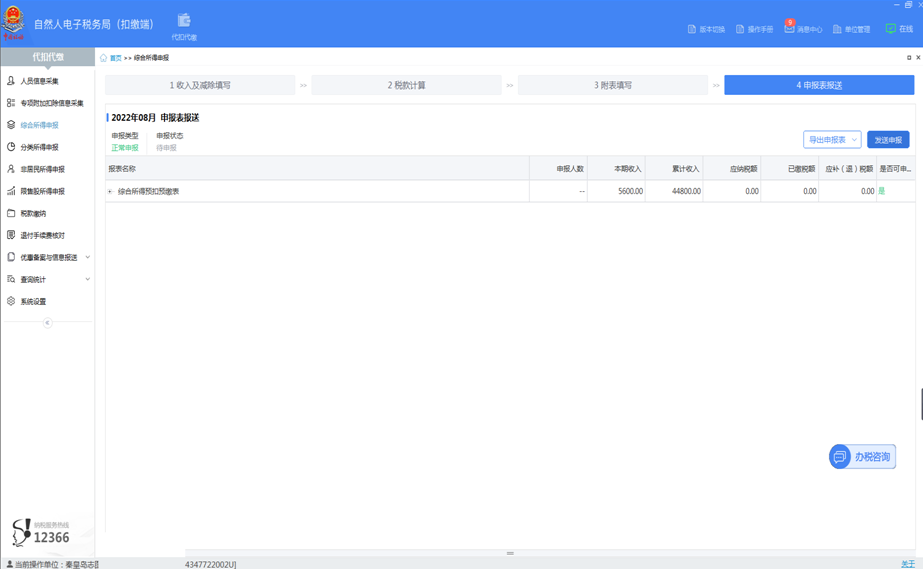The height and width of the screenshot is (569, 923).
Task: Open the 代扣代缴 module icon in header
Action: tap(184, 26)
